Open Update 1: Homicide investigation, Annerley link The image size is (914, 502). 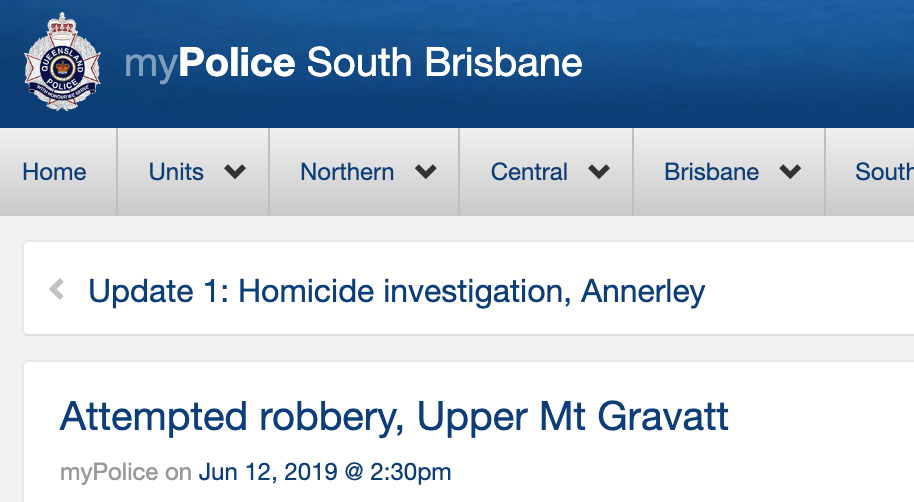(x=396, y=291)
